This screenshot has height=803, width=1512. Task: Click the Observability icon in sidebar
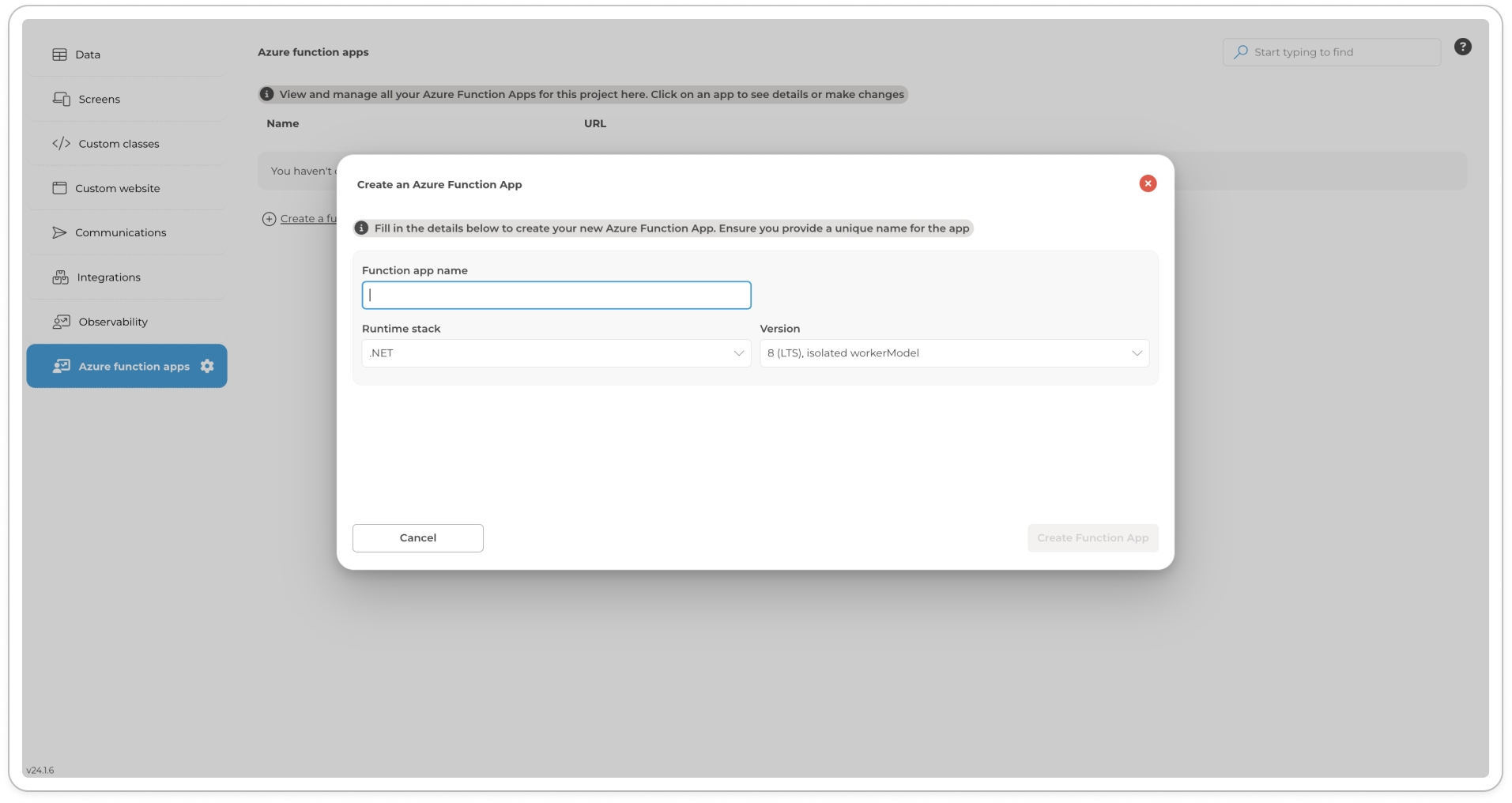[x=61, y=322]
